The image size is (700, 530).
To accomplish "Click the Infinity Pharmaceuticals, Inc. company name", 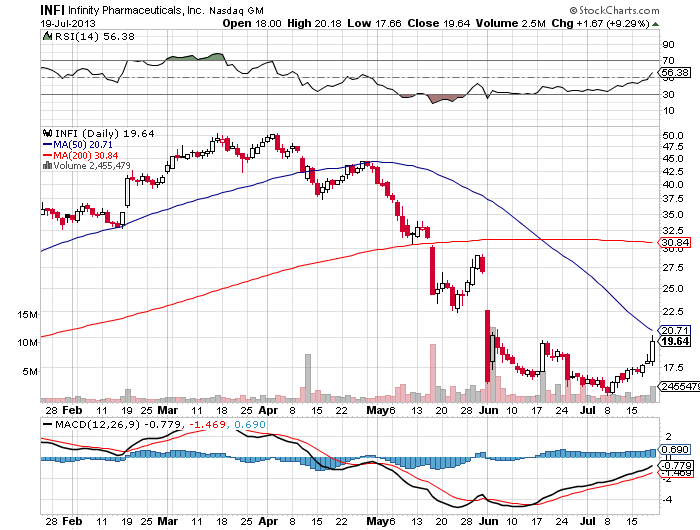I will tap(137, 10).
